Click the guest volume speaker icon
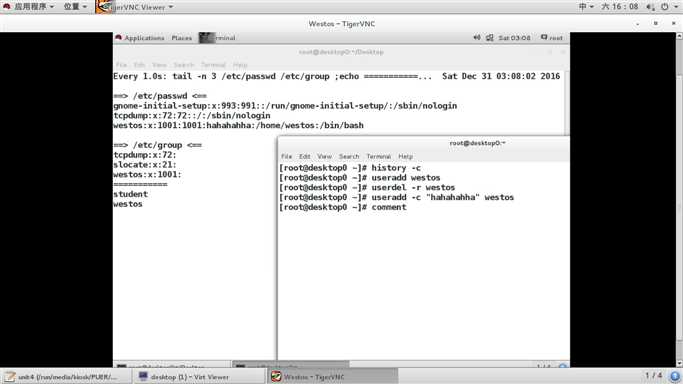Viewport: 683px width, 384px height. [x=477, y=38]
